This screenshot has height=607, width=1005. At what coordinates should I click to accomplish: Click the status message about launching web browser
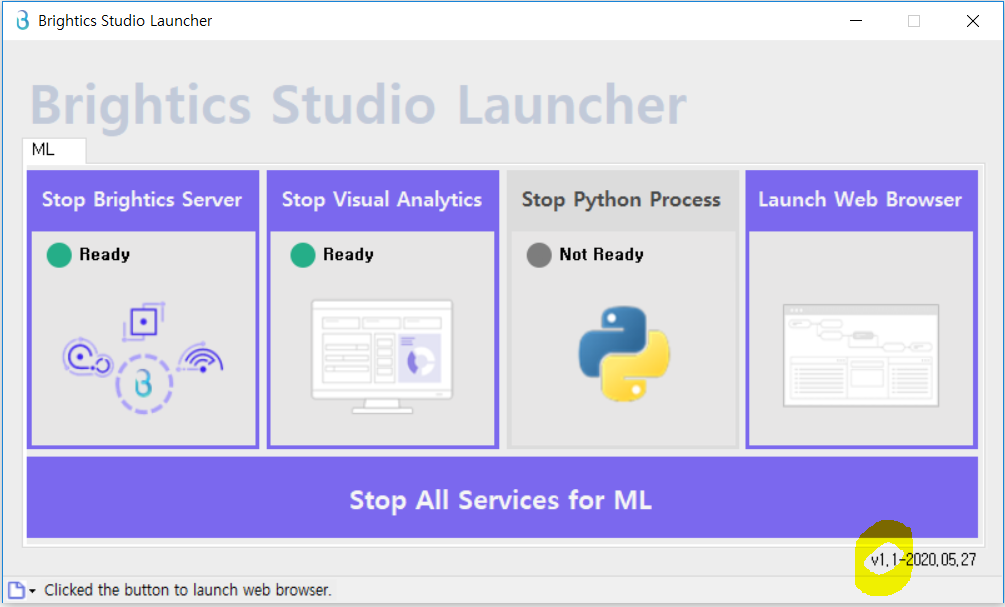(188, 590)
